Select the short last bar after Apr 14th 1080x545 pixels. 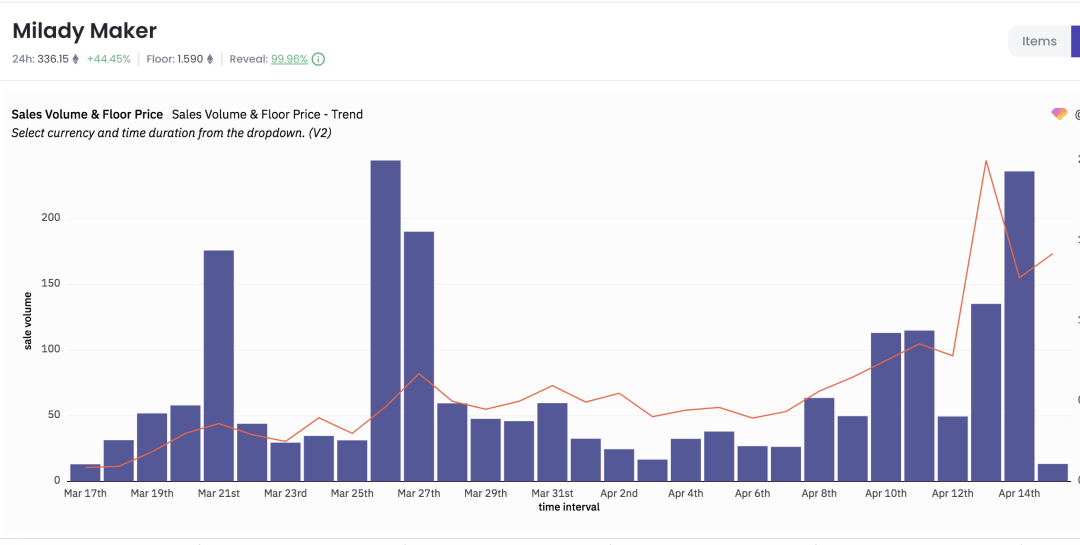click(1052, 473)
